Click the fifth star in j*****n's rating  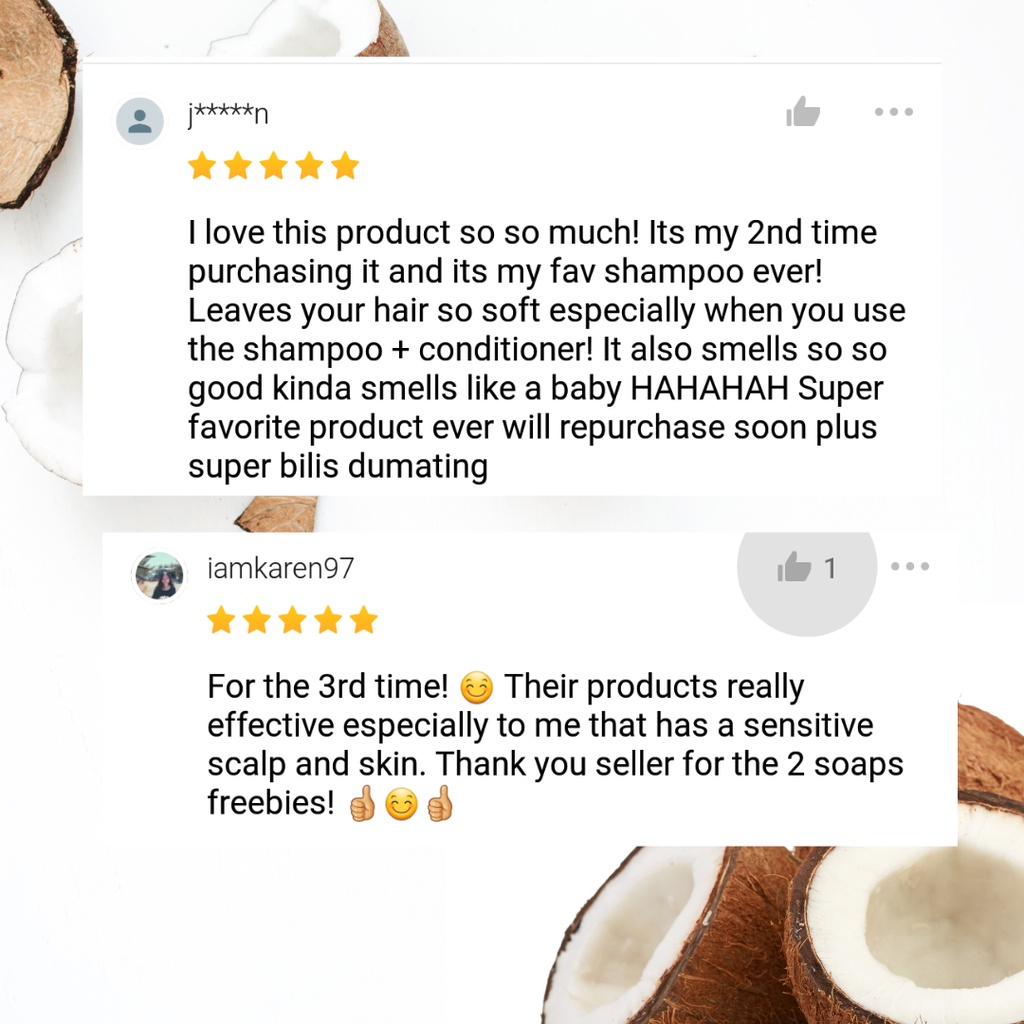pos(345,165)
